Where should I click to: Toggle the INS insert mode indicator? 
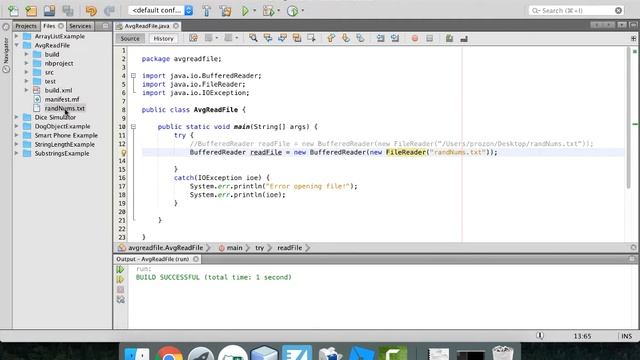(x=627, y=336)
